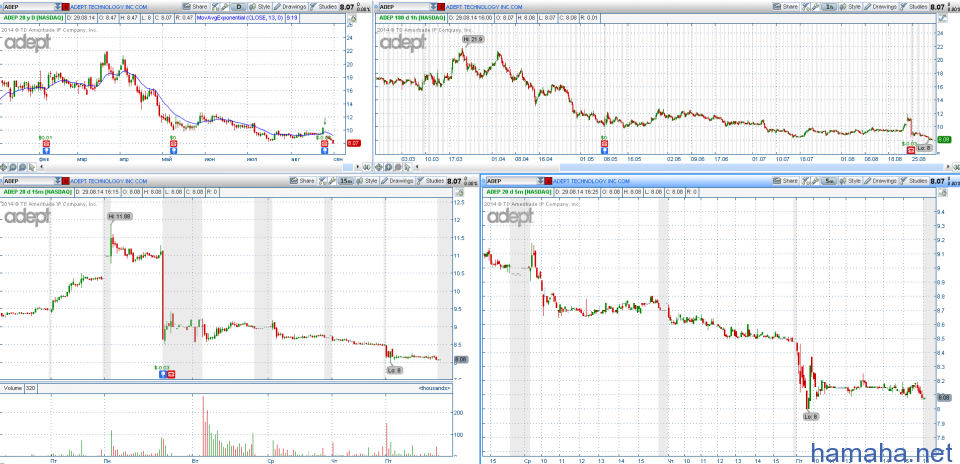Open Studies in the 1h chart toolbar
Screen dimensions: 960x464
coord(914,6)
